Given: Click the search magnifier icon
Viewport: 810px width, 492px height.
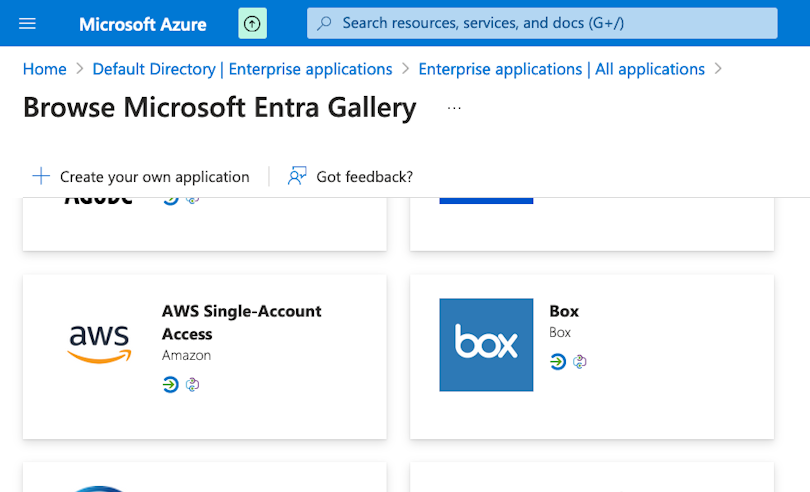Looking at the screenshot, I should (324, 23).
